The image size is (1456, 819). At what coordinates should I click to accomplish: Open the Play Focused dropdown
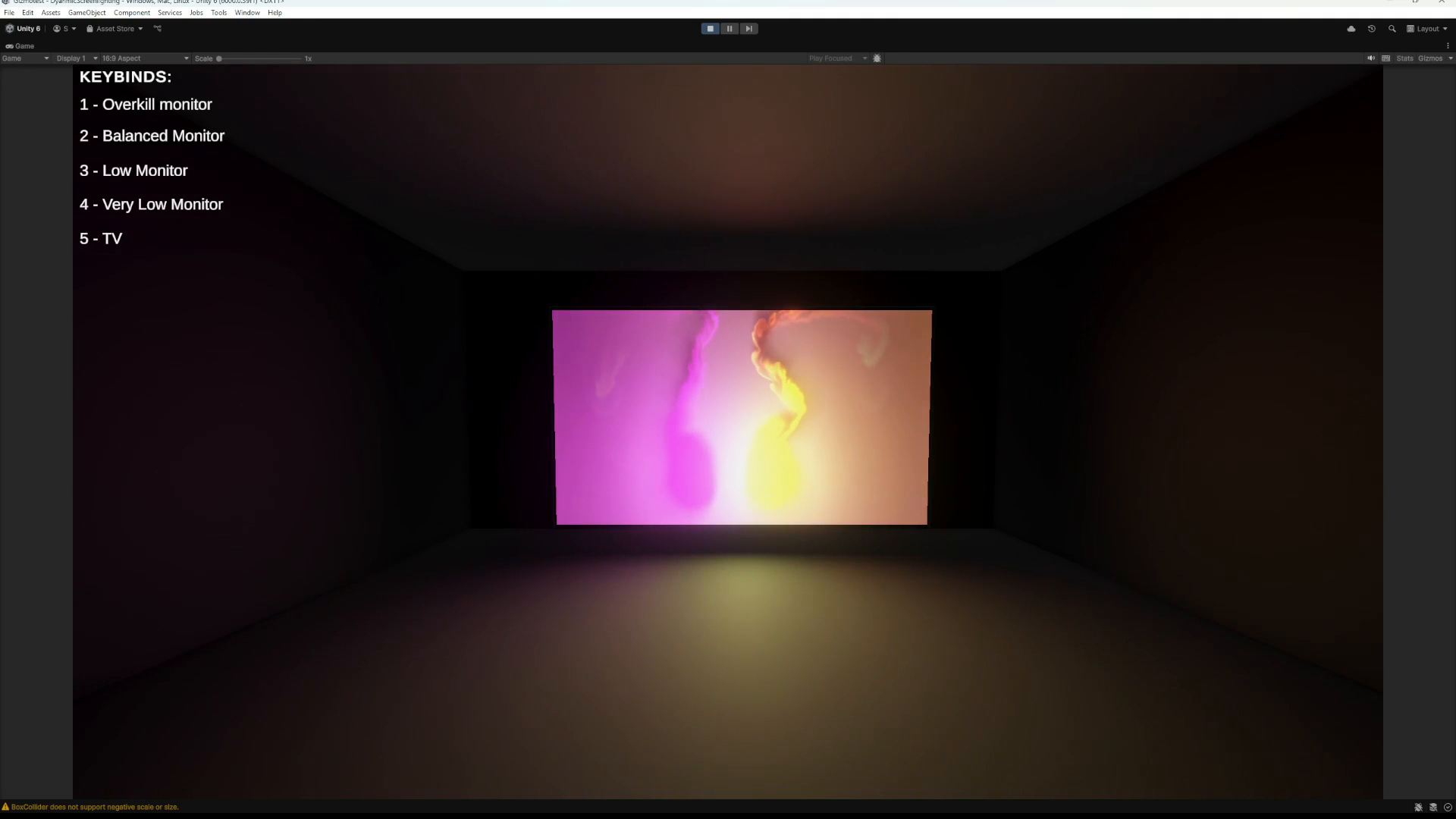pos(837,58)
